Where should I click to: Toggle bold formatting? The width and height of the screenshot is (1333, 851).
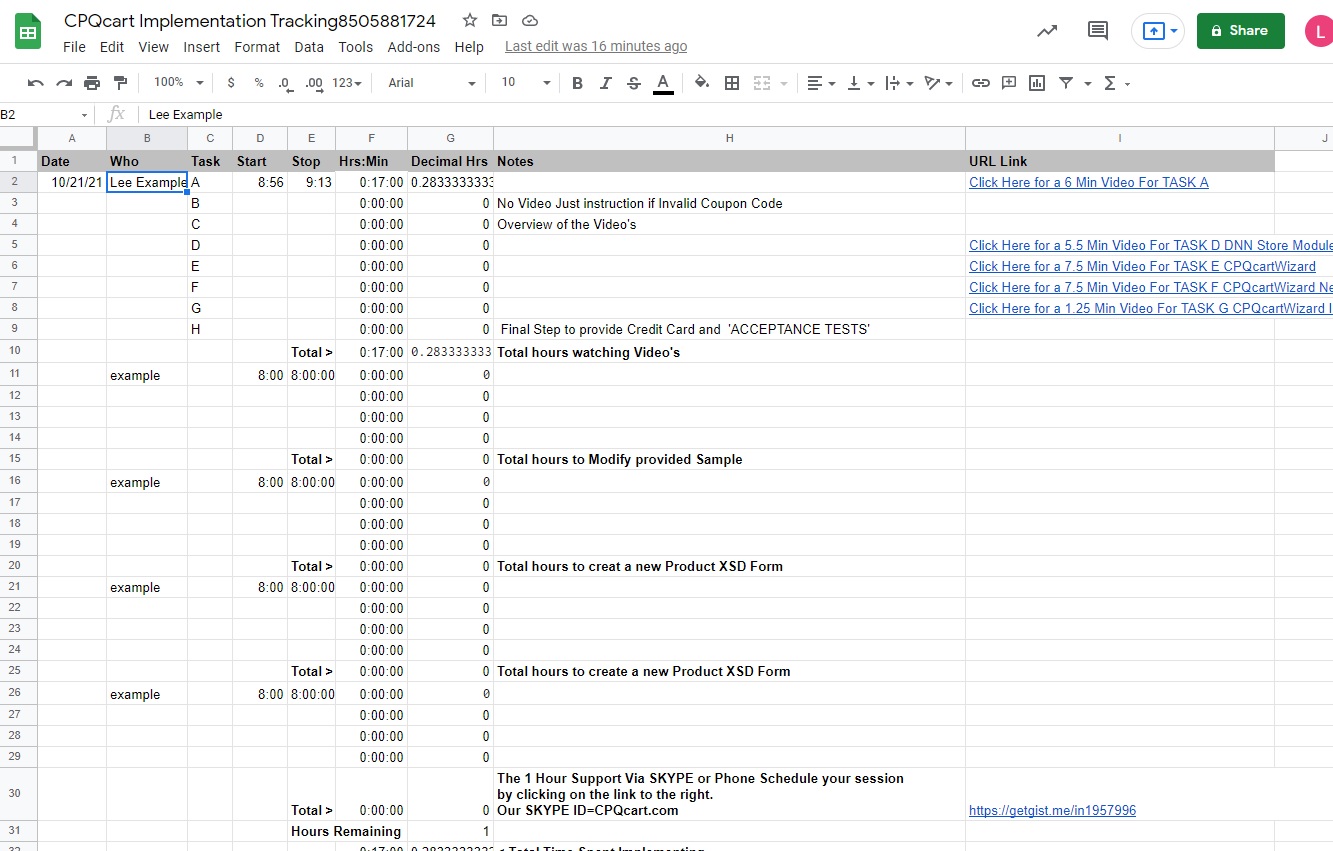click(x=577, y=83)
